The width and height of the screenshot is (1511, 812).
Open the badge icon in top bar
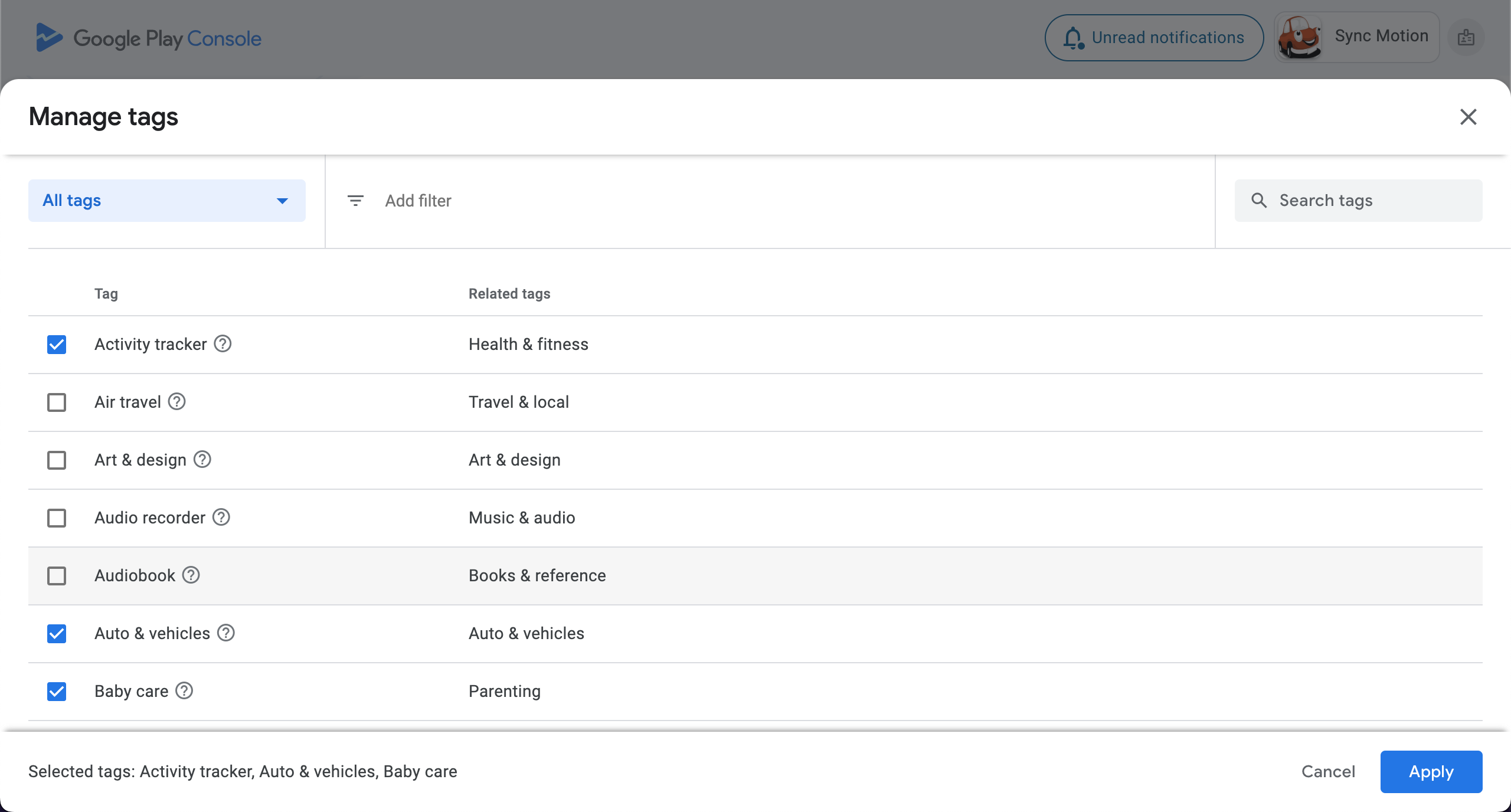[1466, 38]
